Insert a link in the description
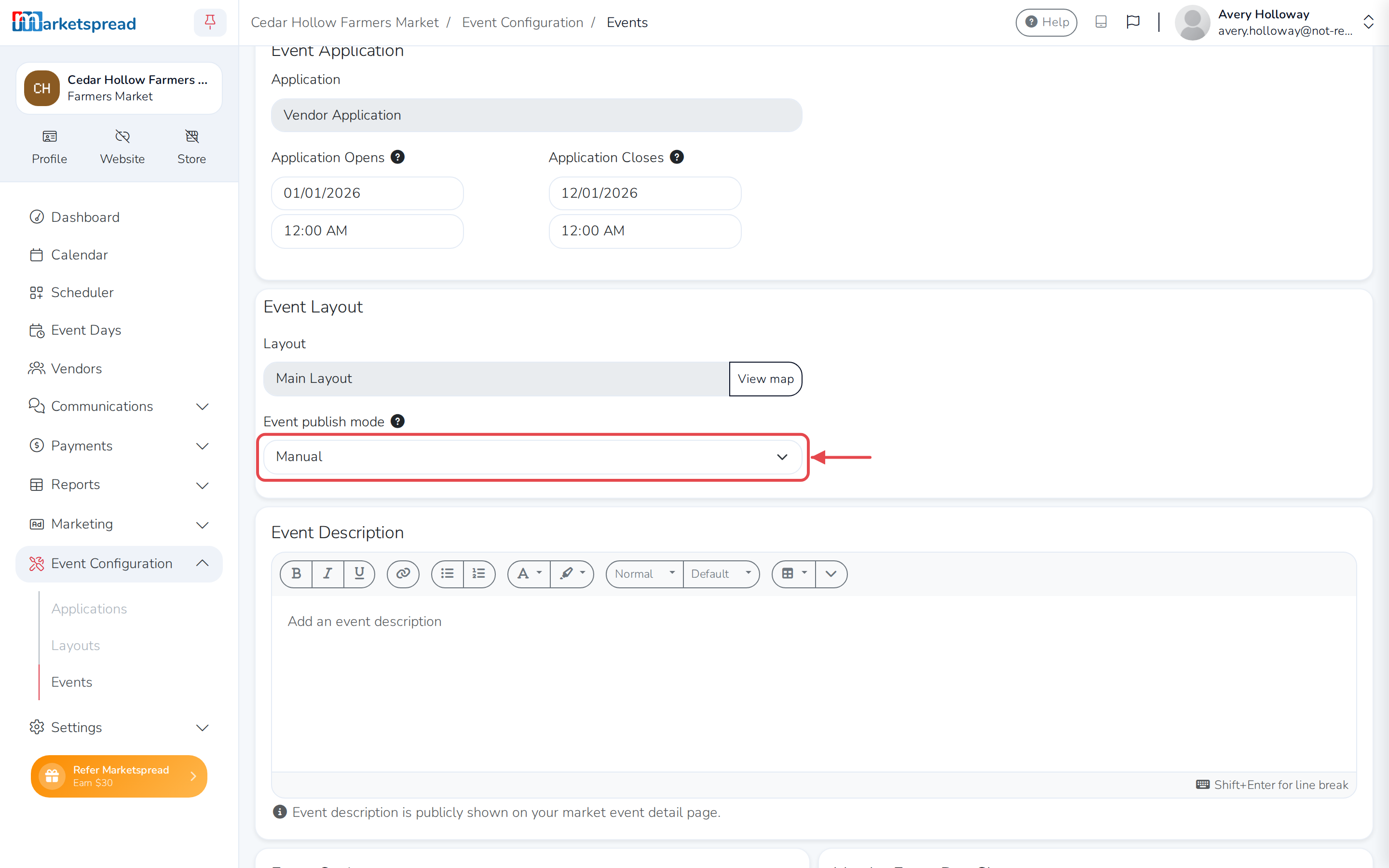The image size is (1389, 868). coord(403,573)
